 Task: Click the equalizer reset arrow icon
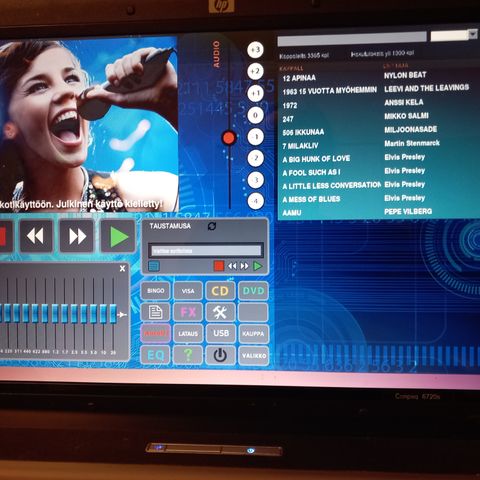click(122, 314)
